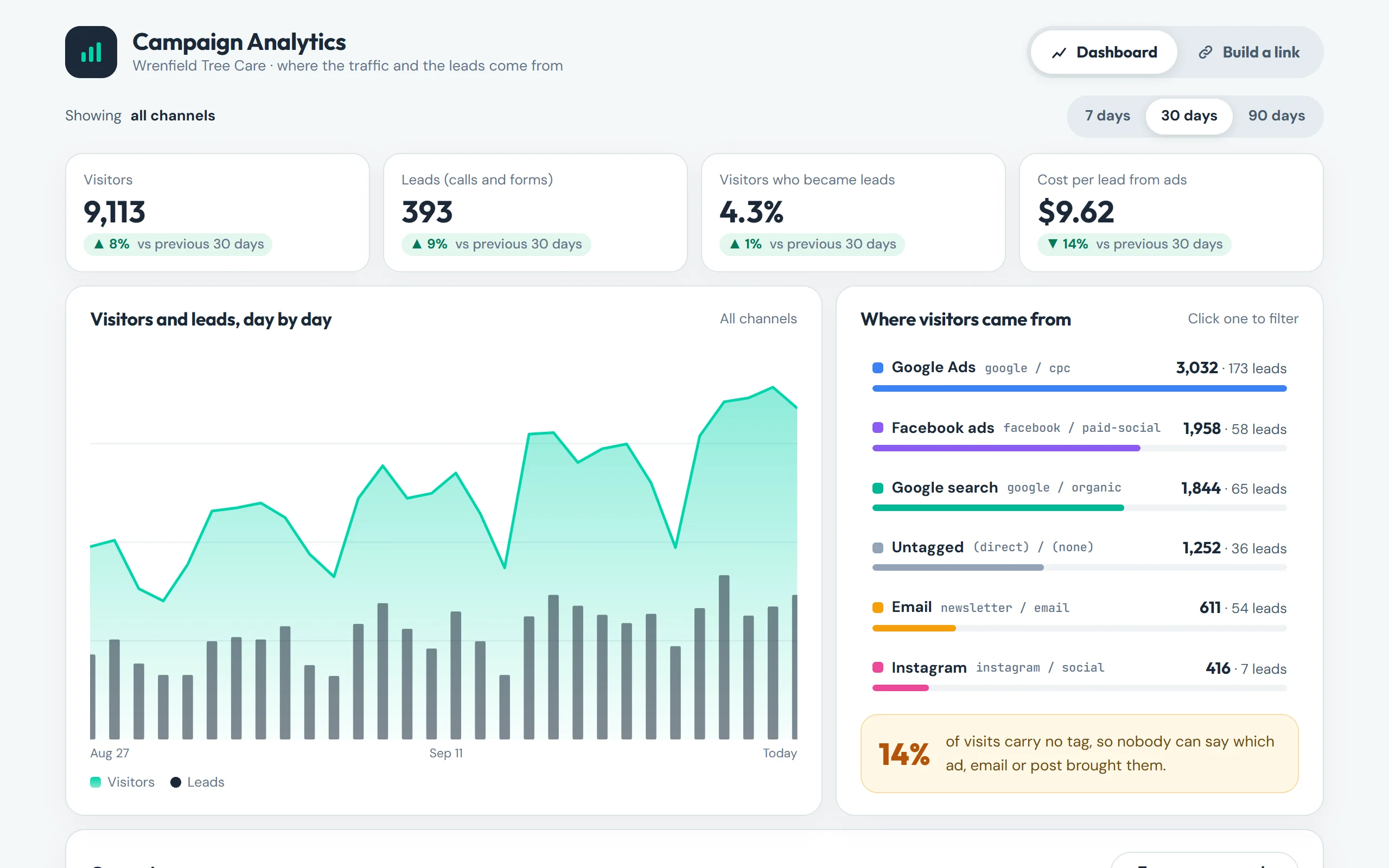The width and height of the screenshot is (1389, 868).
Task: Toggle the Visitors legend item
Action: pos(122,782)
